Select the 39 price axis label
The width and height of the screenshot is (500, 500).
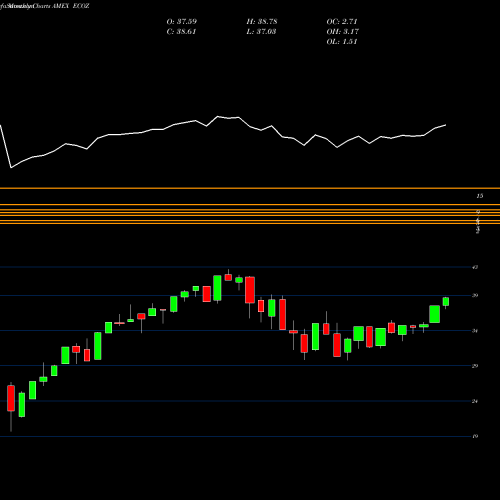tap(475, 295)
